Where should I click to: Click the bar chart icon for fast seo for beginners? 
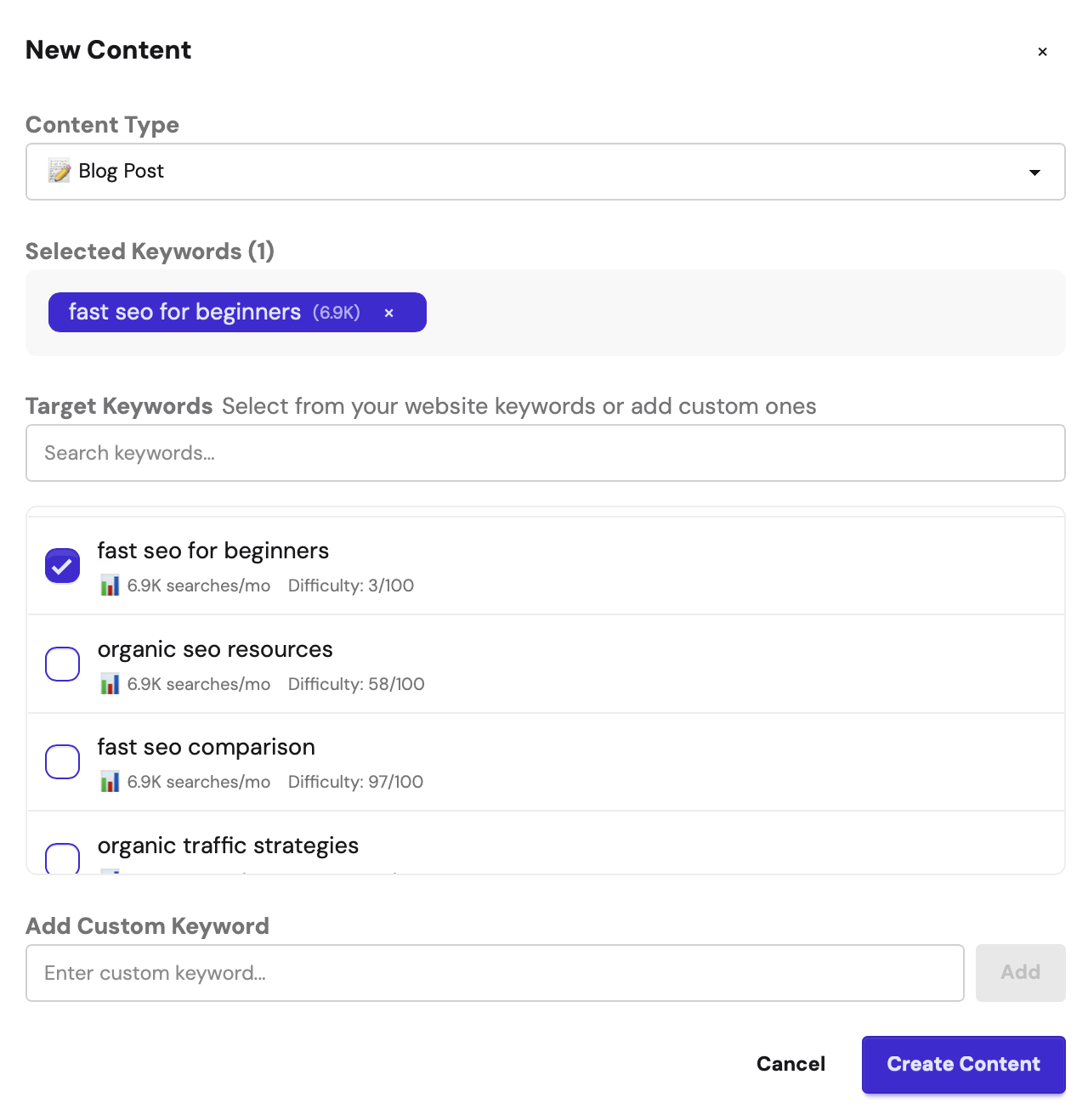tap(110, 585)
